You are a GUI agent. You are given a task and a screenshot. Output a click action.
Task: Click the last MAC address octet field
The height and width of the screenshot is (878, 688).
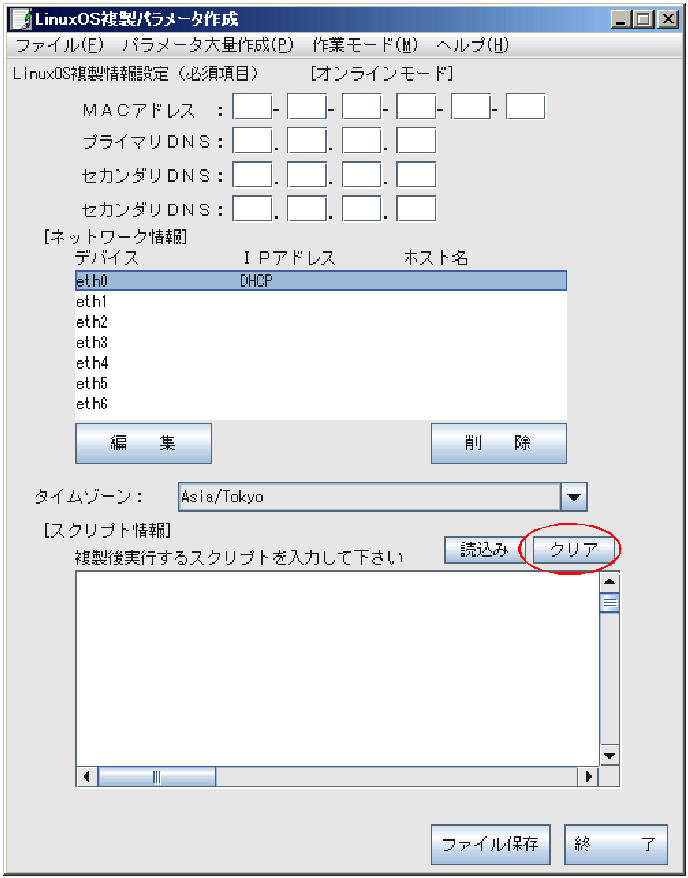coord(526,106)
